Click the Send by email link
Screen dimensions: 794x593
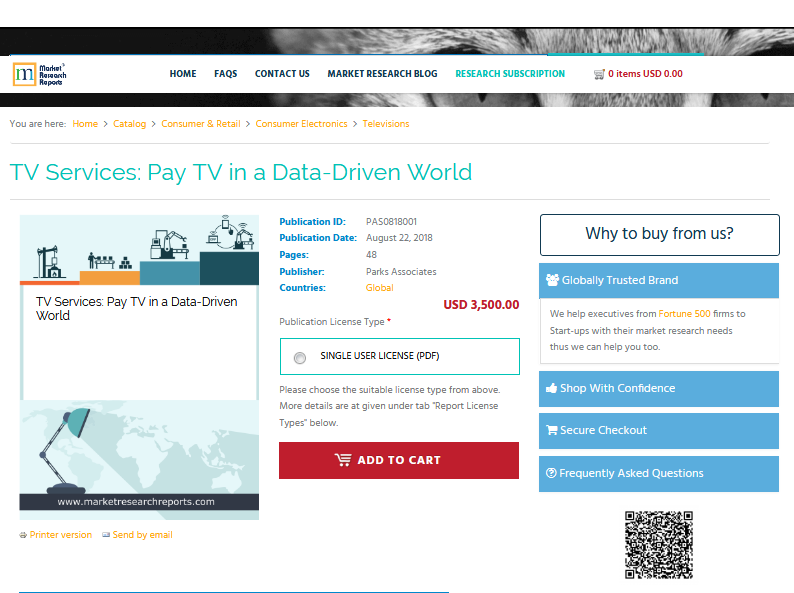coord(142,535)
